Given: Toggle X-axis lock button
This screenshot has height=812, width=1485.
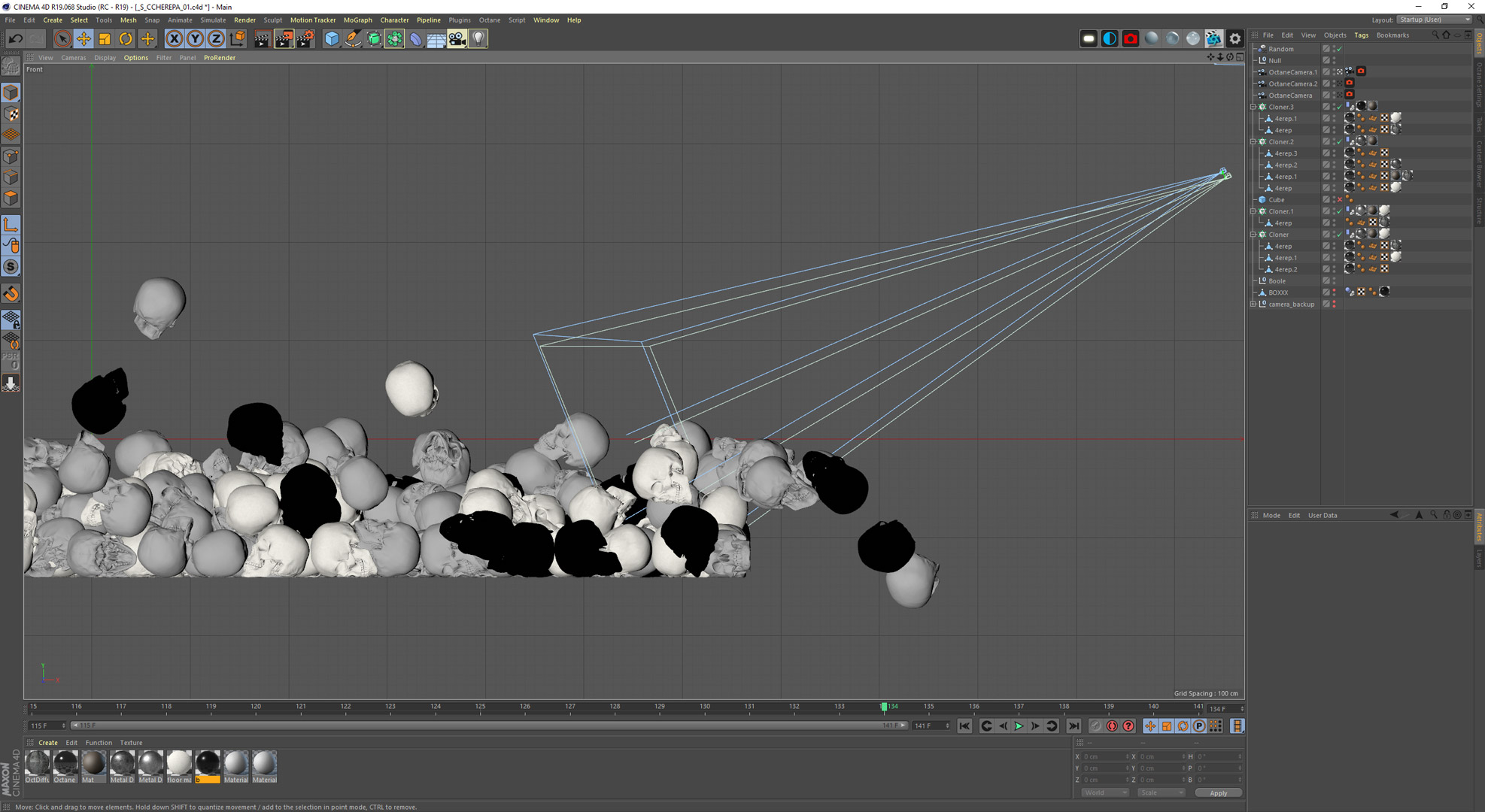Looking at the screenshot, I should 174,38.
